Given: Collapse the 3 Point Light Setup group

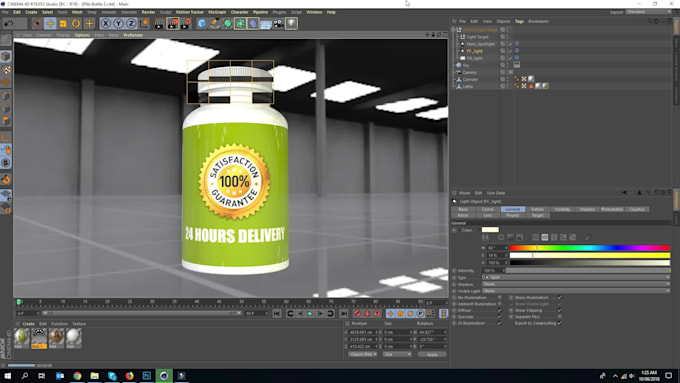Looking at the screenshot, I should click(453, 30).
